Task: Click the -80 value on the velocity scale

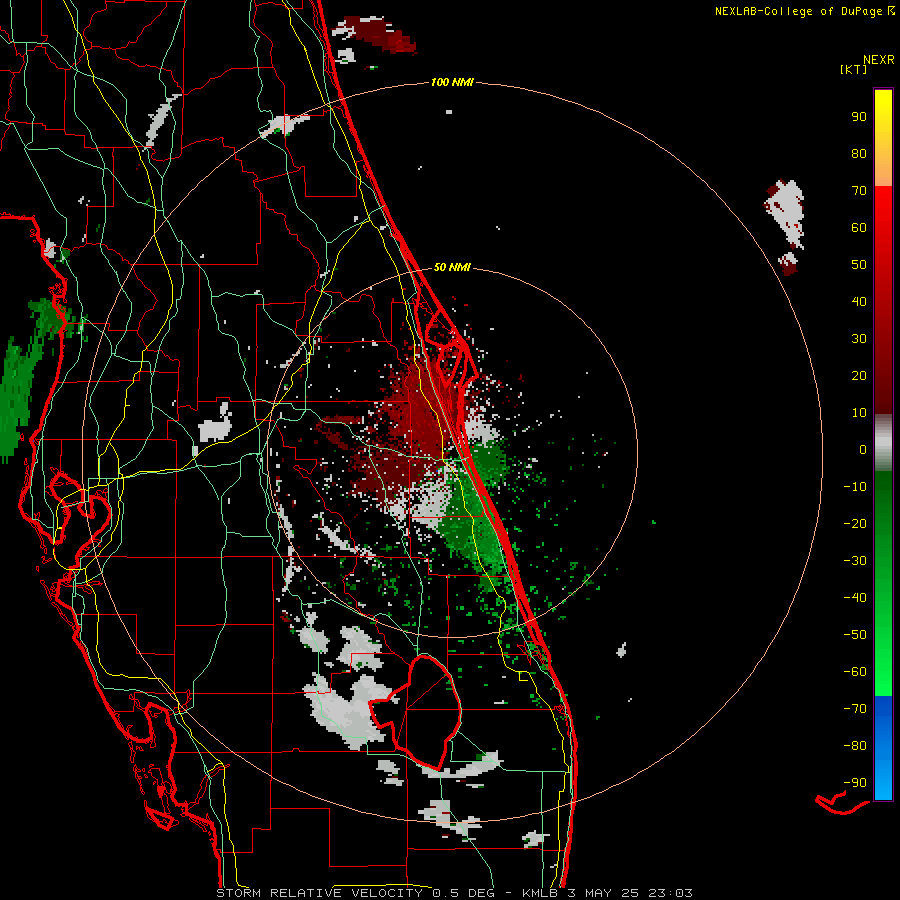Action: pyautogui.click(x=855, y=746)
